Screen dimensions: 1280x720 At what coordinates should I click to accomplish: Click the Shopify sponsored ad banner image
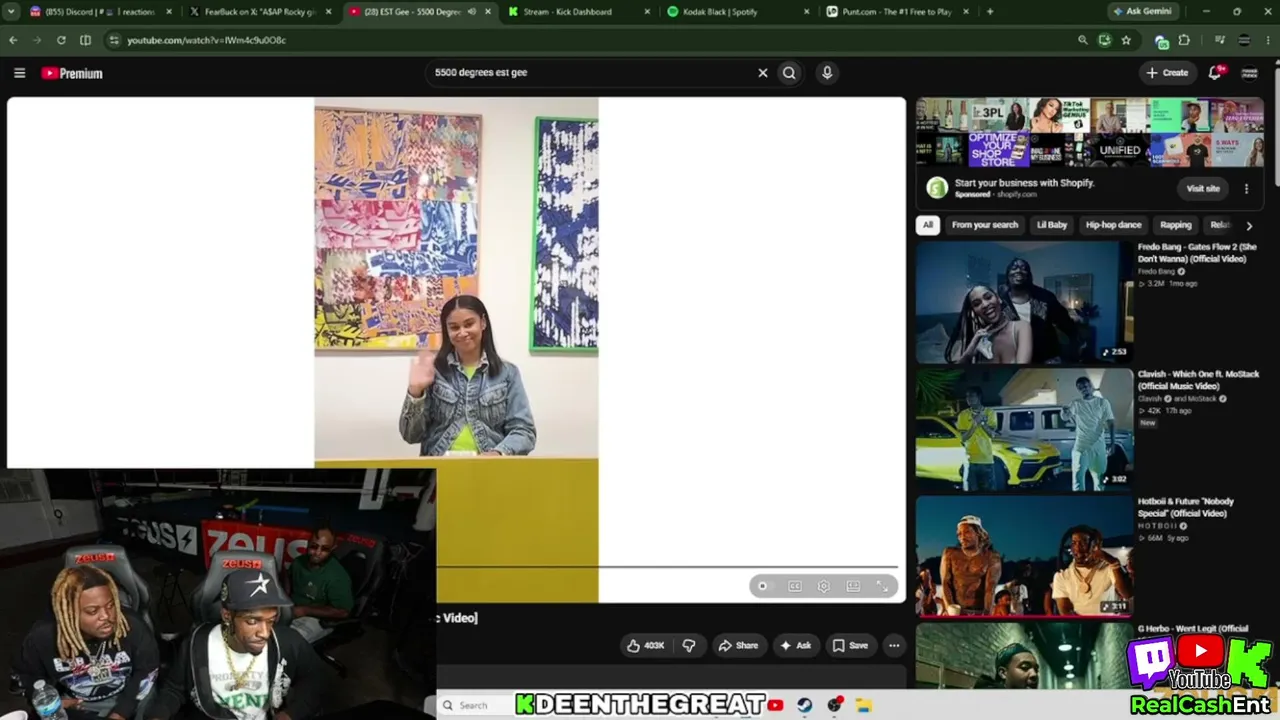click(1090, 133)
